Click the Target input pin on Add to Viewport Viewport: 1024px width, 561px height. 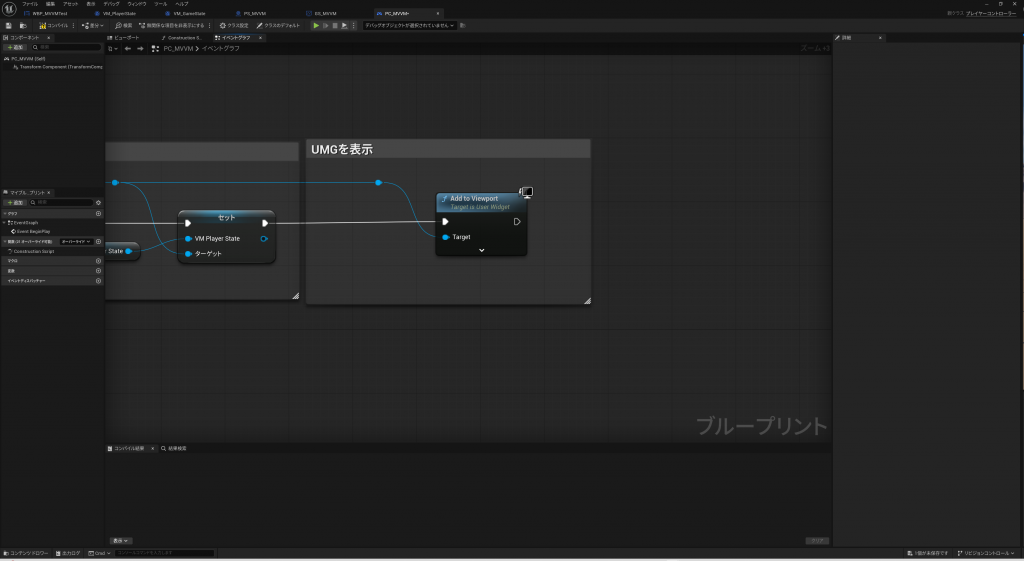coord(446,237)
